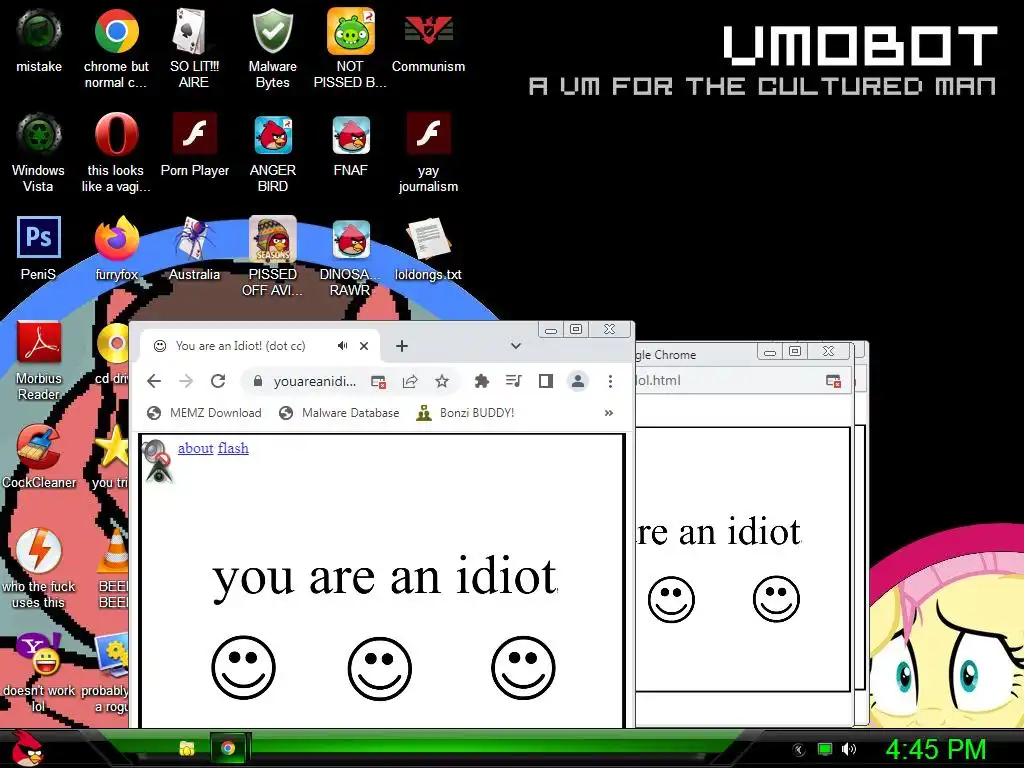Open the furryfox Firefox icon
The width and height of the screenshot is (1024, 768).
click(116, 249)
